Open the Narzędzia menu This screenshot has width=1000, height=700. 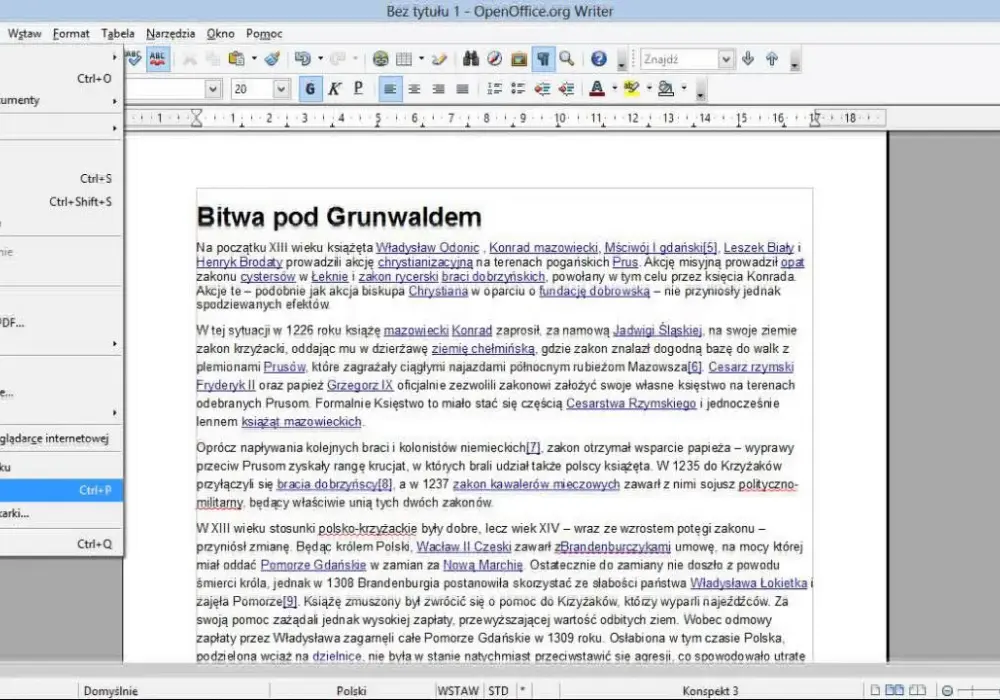click(170, 34)
